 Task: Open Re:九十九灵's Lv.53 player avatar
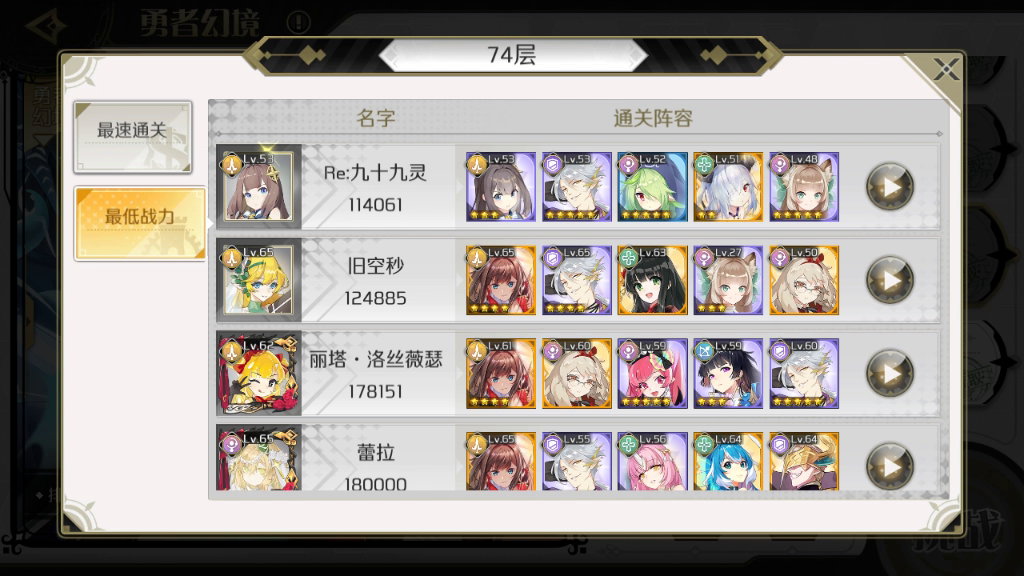[259, 187]
